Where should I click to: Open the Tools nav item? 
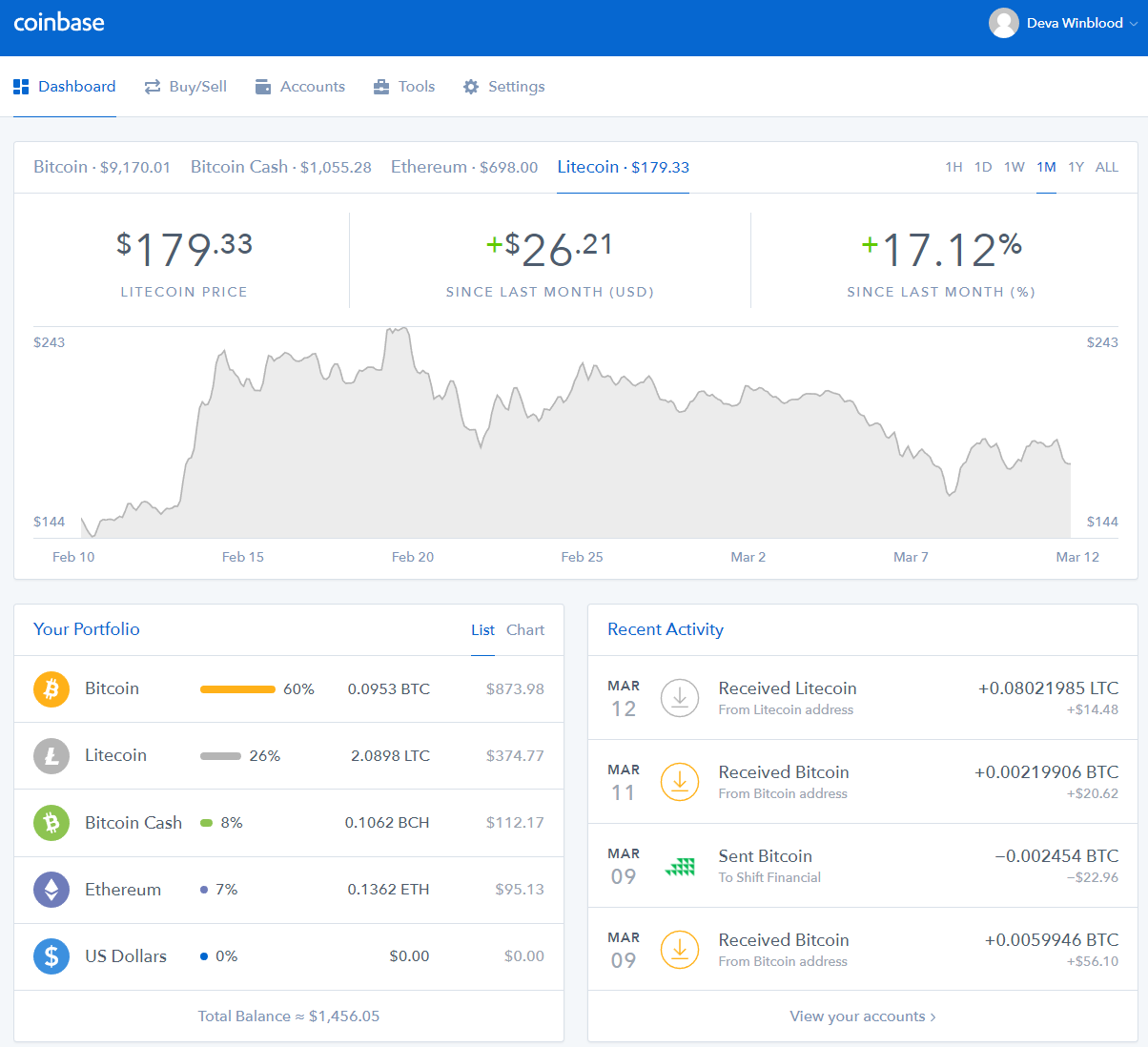404,87
